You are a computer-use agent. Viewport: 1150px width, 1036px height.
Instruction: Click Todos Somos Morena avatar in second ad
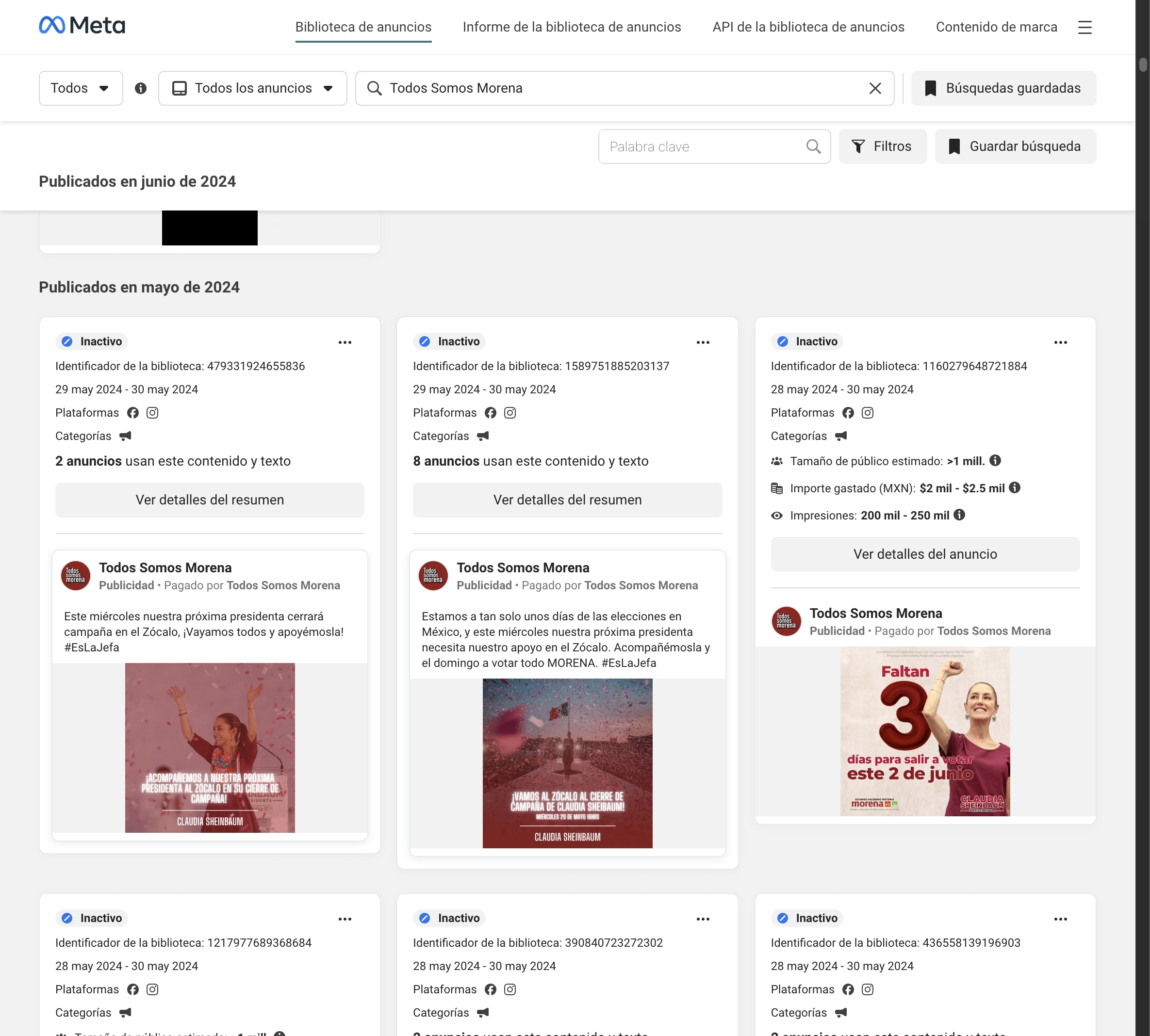tap(433, 576)
